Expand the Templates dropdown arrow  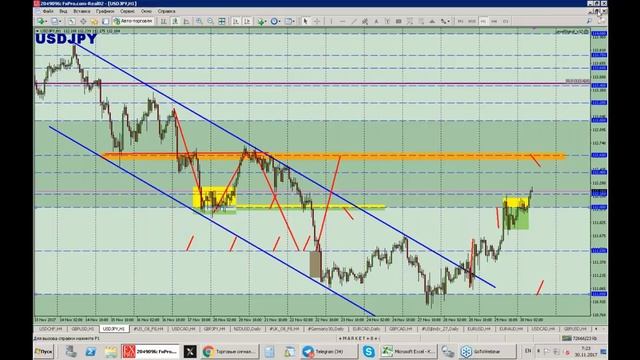pyautogui.click(x=294, y=21)
